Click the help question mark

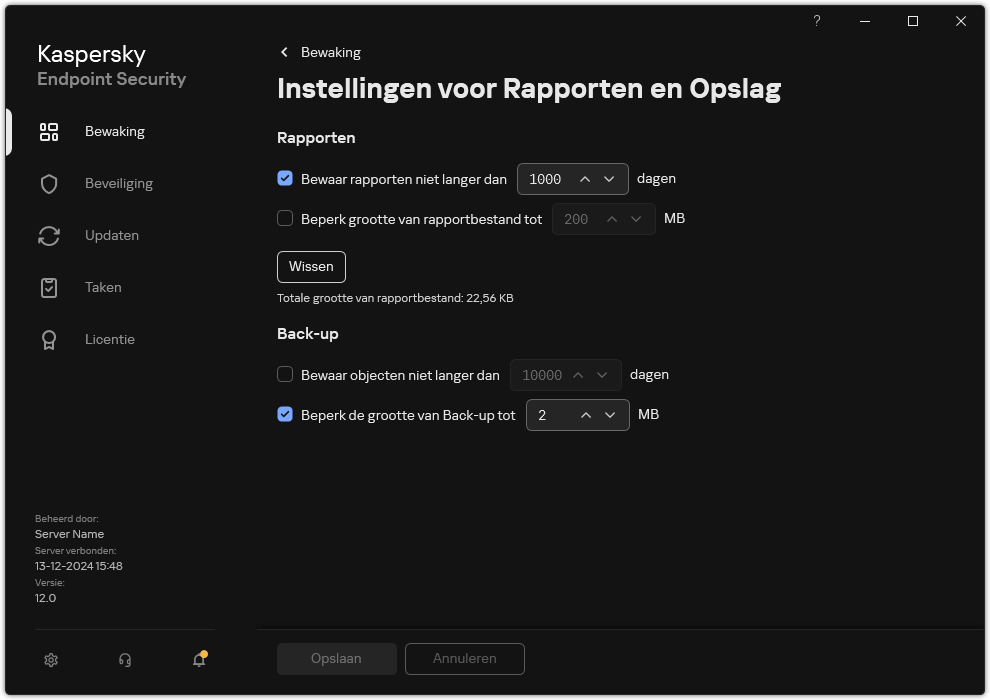tap(816, 21)
